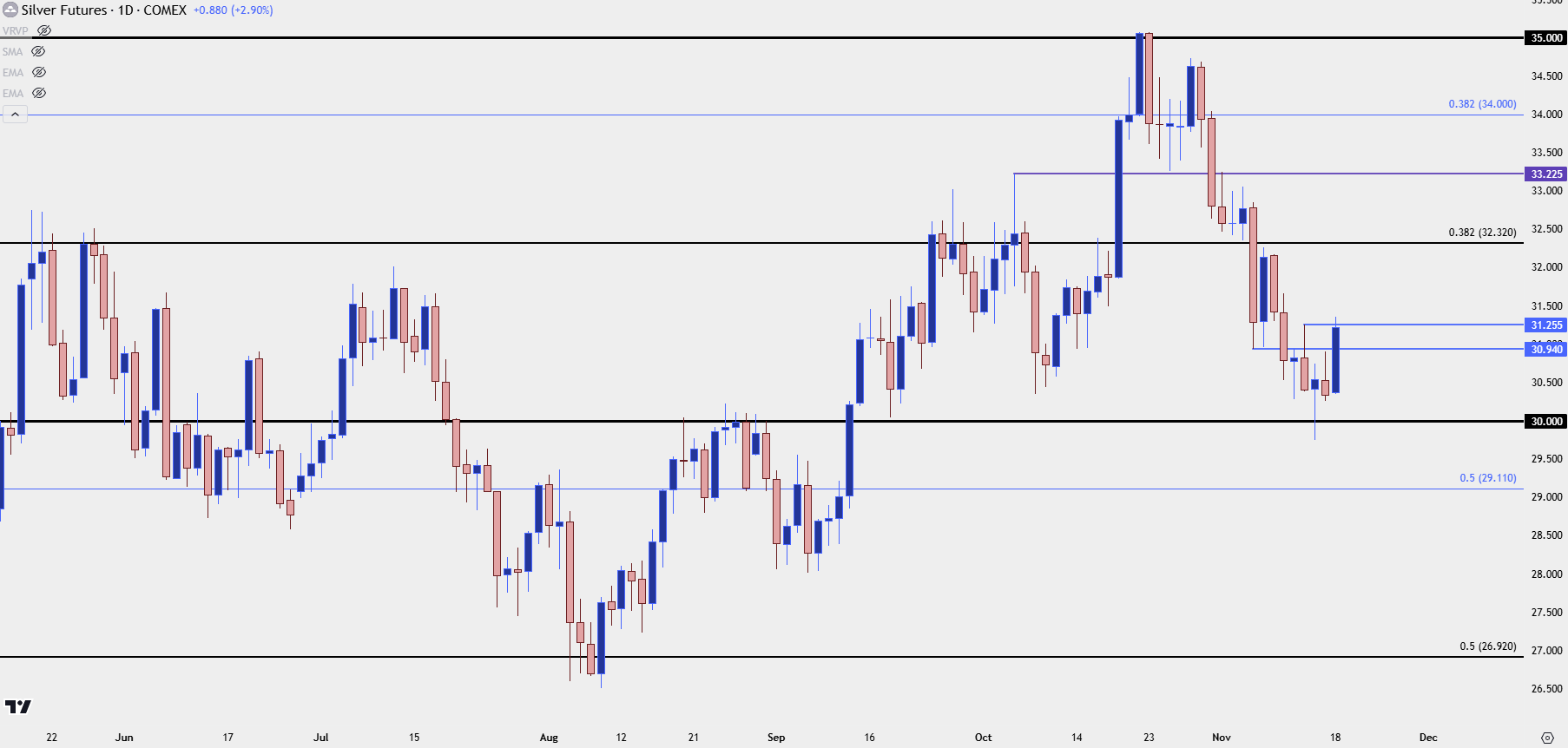Select the SMA indicator label
Screen dimensions: 1568x748
point(12,51)
